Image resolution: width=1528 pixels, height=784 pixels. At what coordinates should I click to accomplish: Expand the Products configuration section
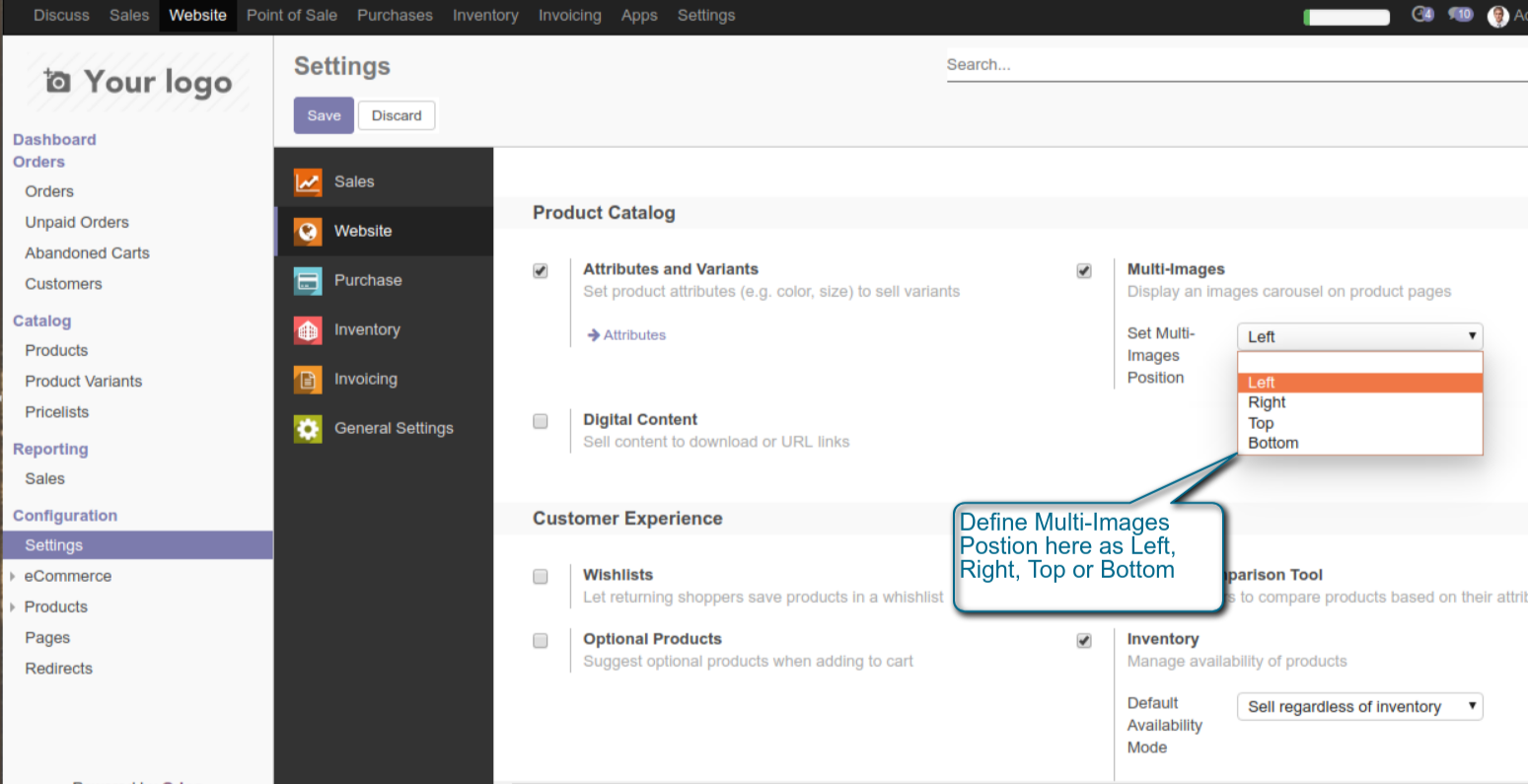[x=12, y=606]
